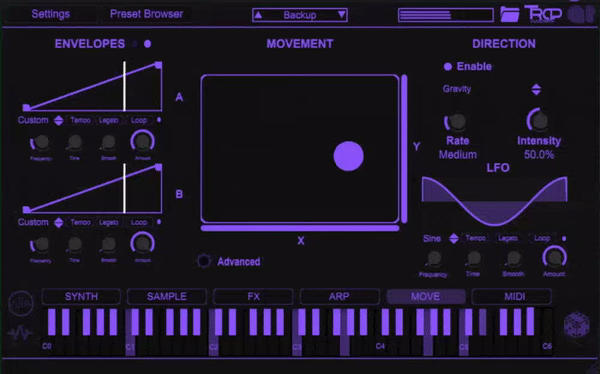Image resolution: width=600 pixels, height=374 pixels.
Task: Toggle the Envelopes active dot
Action: click(x=147, y=44)
